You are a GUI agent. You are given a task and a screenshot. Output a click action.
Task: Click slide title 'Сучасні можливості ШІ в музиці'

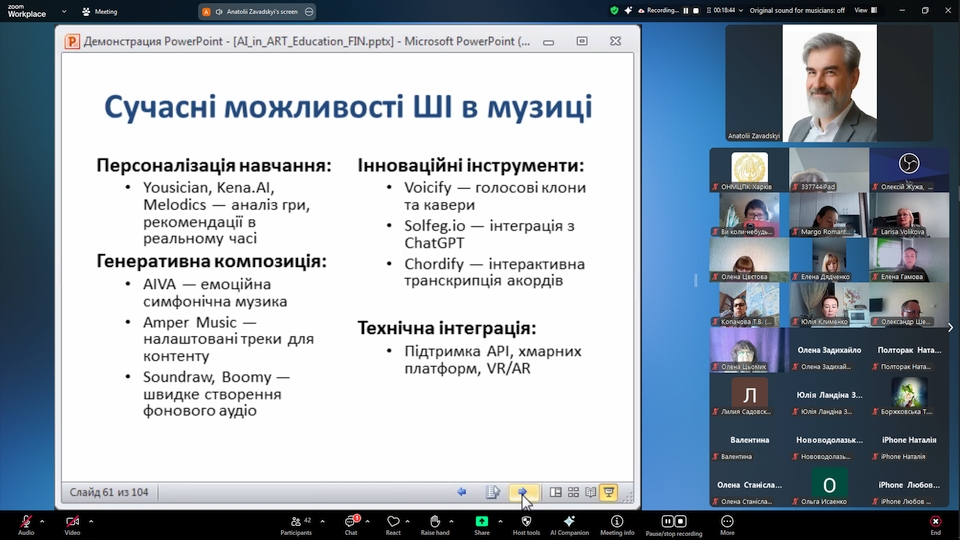(x=348, y=107)
